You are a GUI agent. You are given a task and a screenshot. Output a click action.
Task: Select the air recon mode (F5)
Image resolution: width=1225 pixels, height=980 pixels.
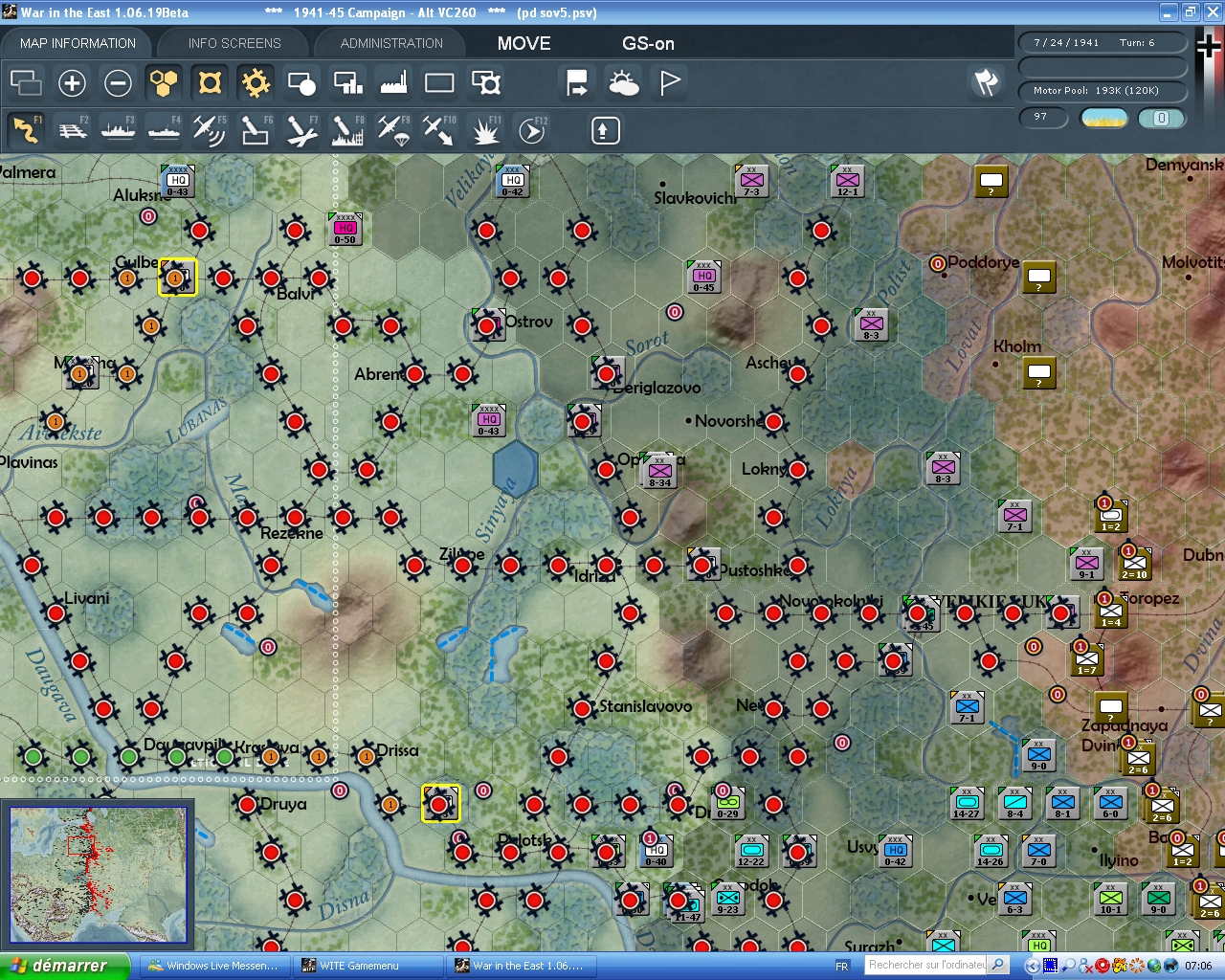tap(210, 130)
